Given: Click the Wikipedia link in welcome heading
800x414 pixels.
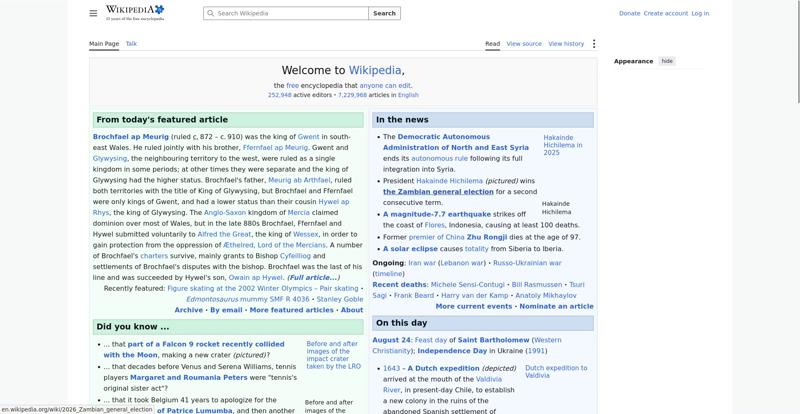Looking at the screenshot, I should tap(375, 70).
